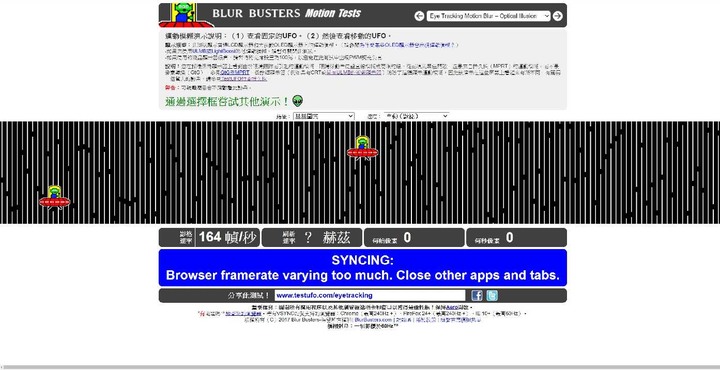Select the www.testufo.com/eyetracking URL field
The width and height of the screenshot is (720, 370).
pyautogui.click(x=370, y=296)
